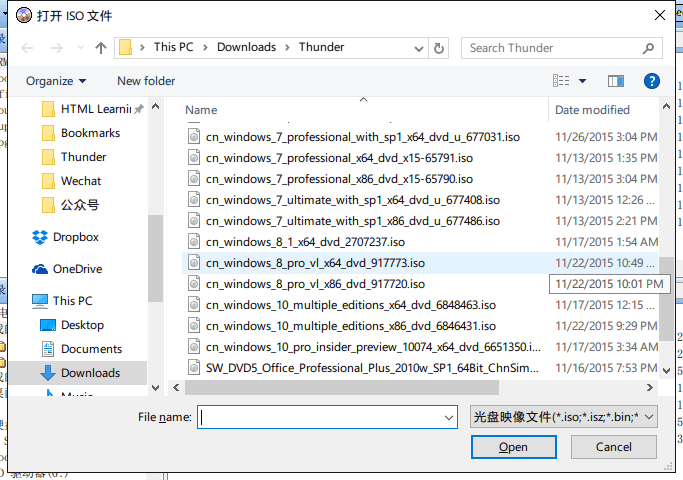
Task: Select This PC in navigation pane
Action: 62,301
